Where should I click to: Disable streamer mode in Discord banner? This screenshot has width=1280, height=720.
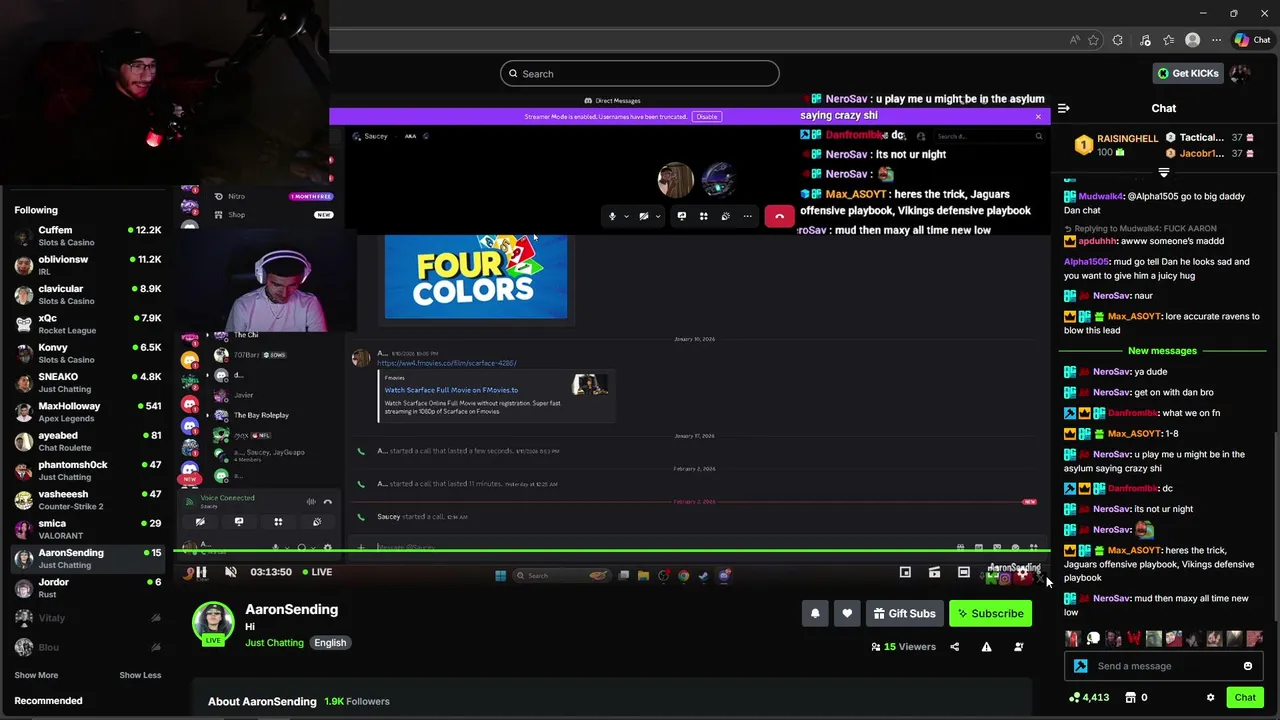707,117
